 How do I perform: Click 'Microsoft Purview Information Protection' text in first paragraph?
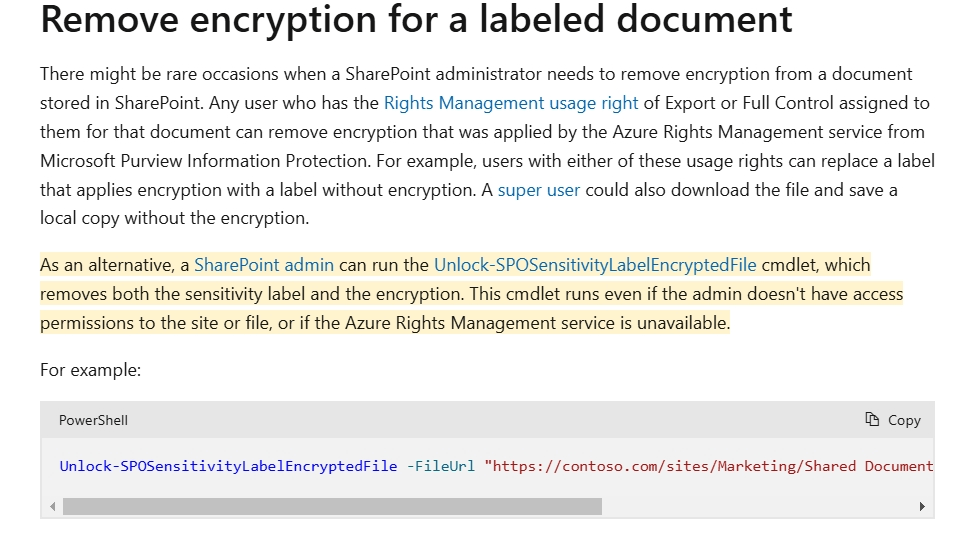(x=205, y=161)
